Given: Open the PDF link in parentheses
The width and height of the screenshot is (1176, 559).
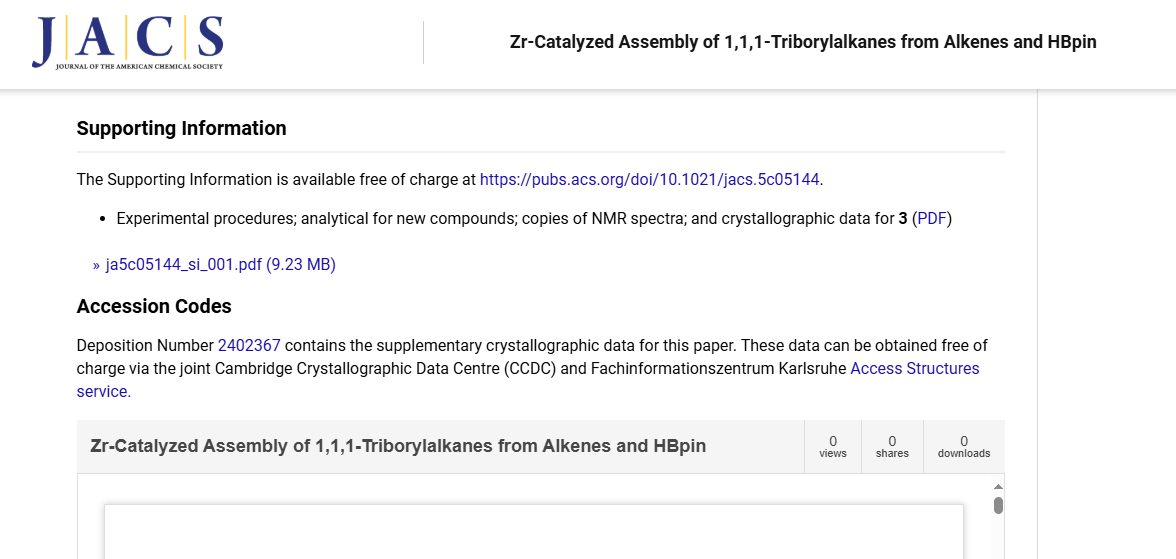Looking at the screenshot, I should click(x=932, y=219).
